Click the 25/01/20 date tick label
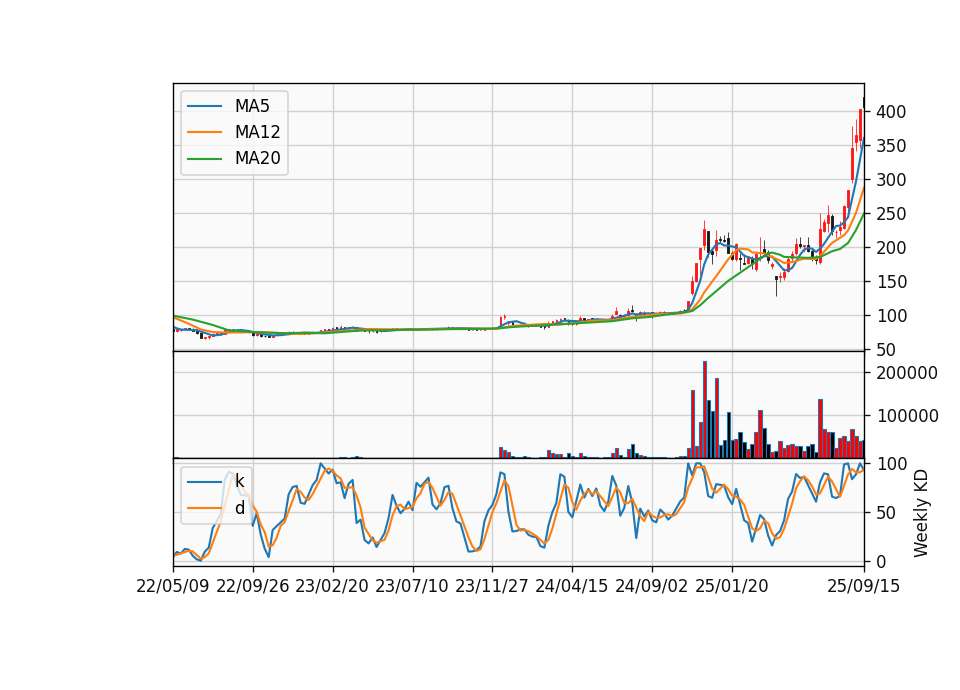Image resolution: width=960 pixels, height=690 pixels. (732, 586)
